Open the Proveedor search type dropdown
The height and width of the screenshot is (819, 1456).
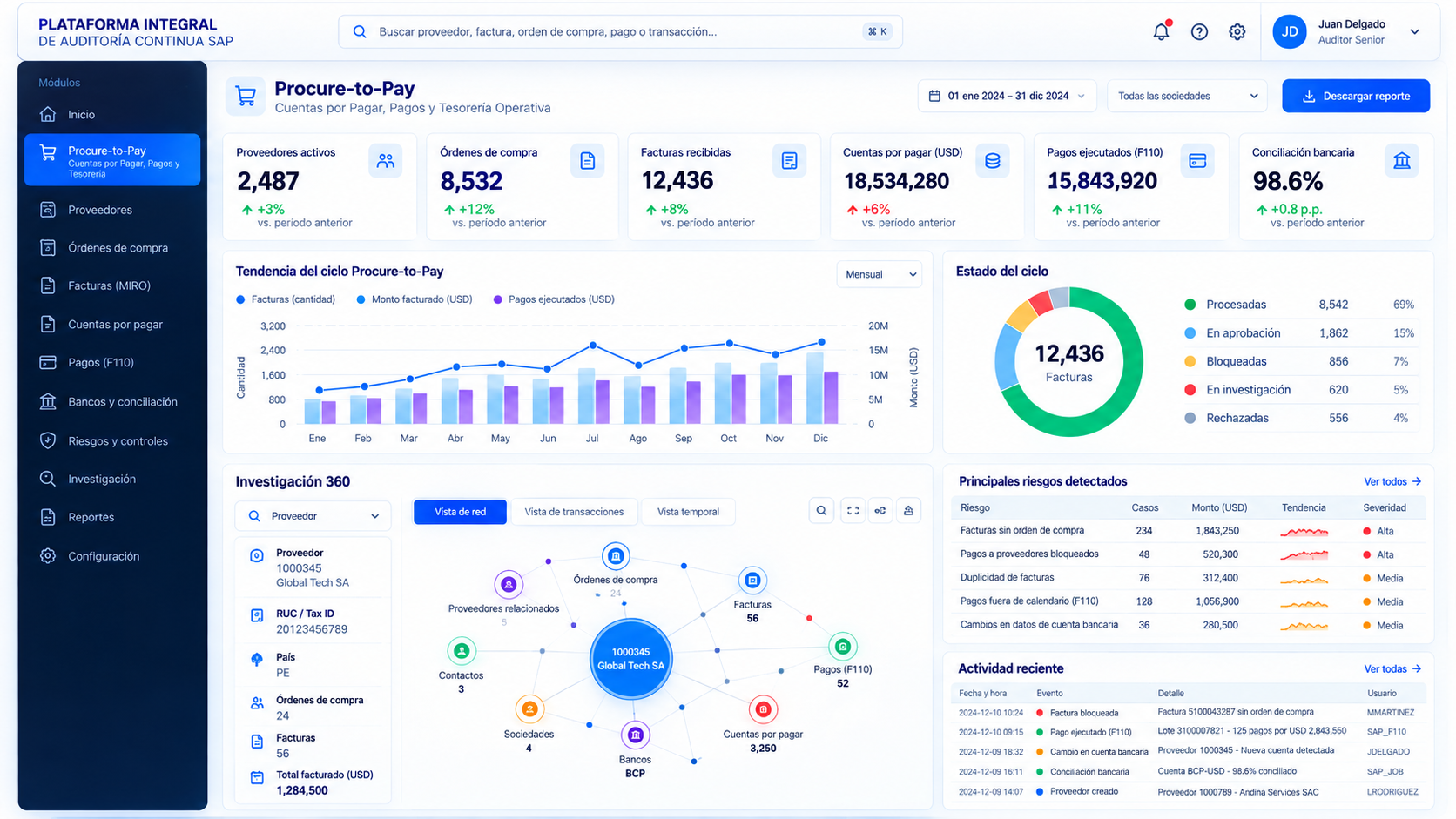click(313, 516)
